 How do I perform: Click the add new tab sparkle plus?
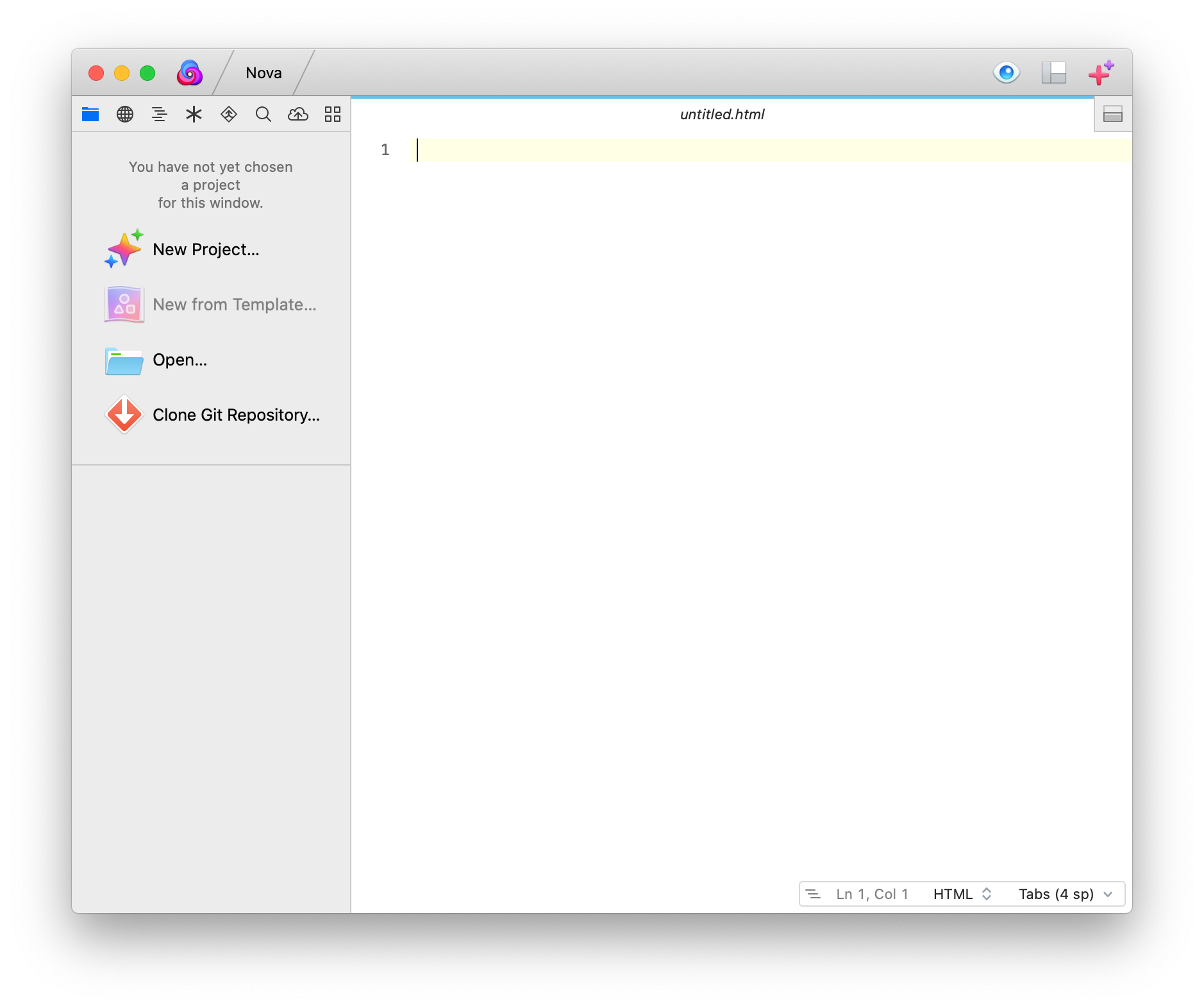pyautogui.click(x=1101, y=72)
